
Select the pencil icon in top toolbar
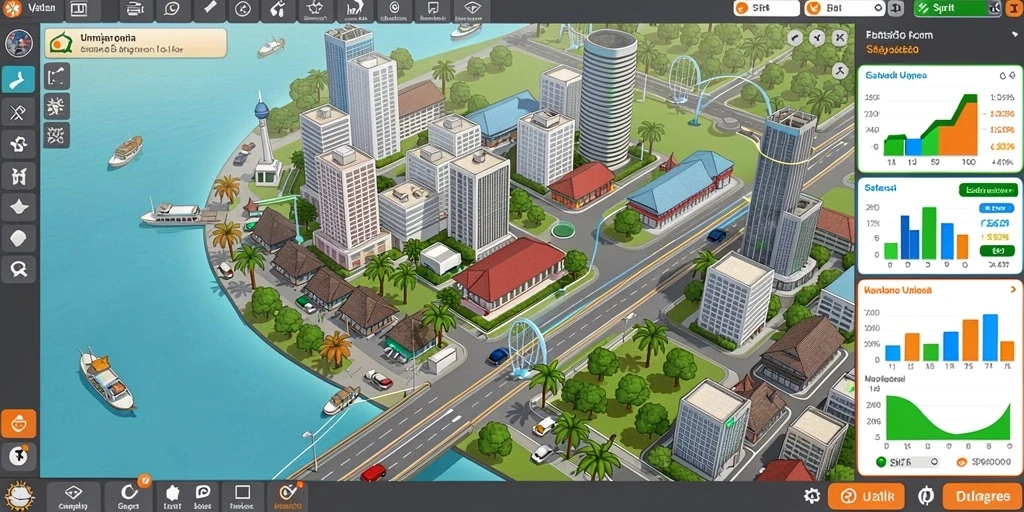click(x=209, y=9)
